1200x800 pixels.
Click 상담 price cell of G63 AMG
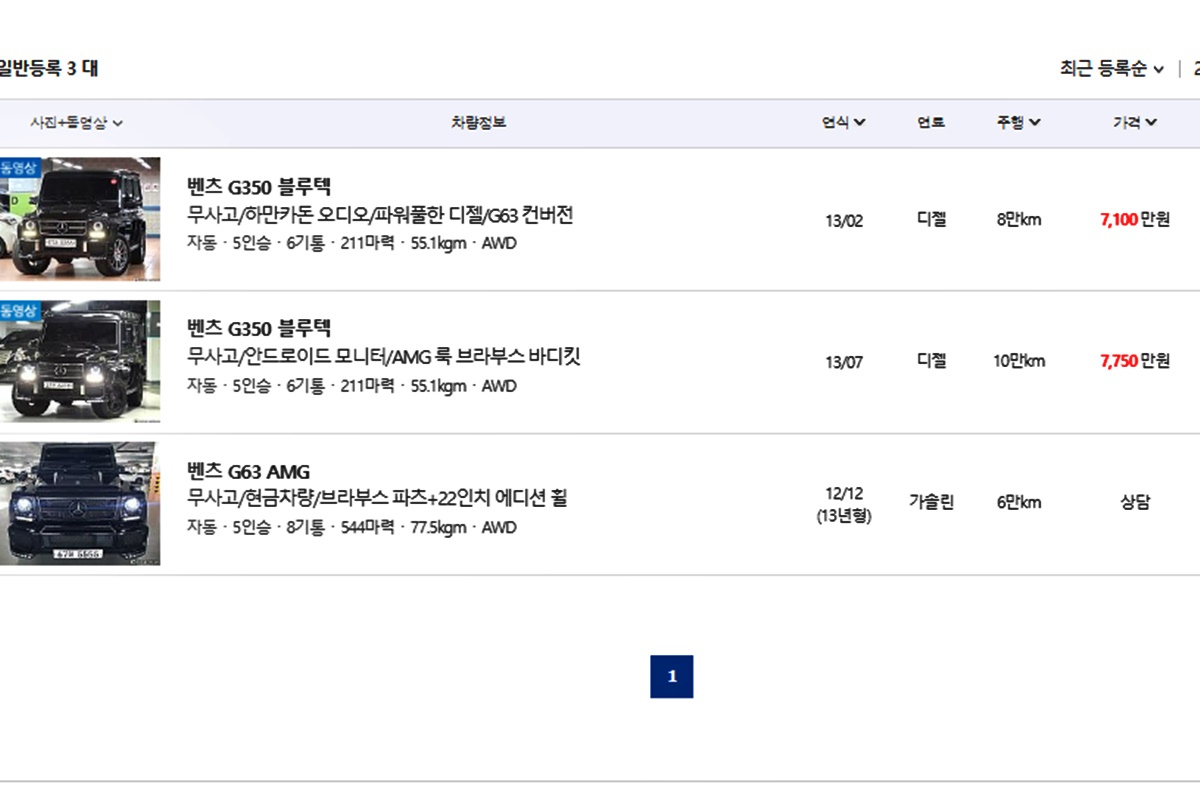pos(1135,503)
